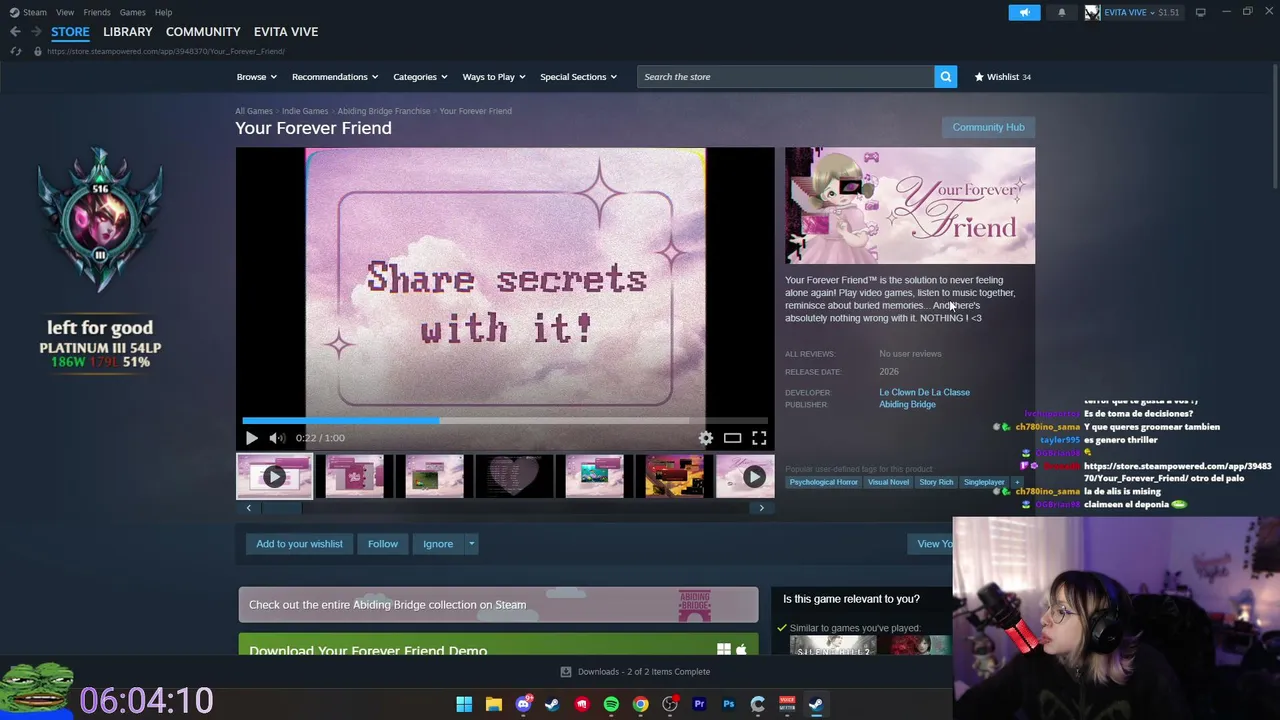Open the View menu
Image resolution: width=1280 pixels, height=720 pixels.
click(x=65, y=12)
